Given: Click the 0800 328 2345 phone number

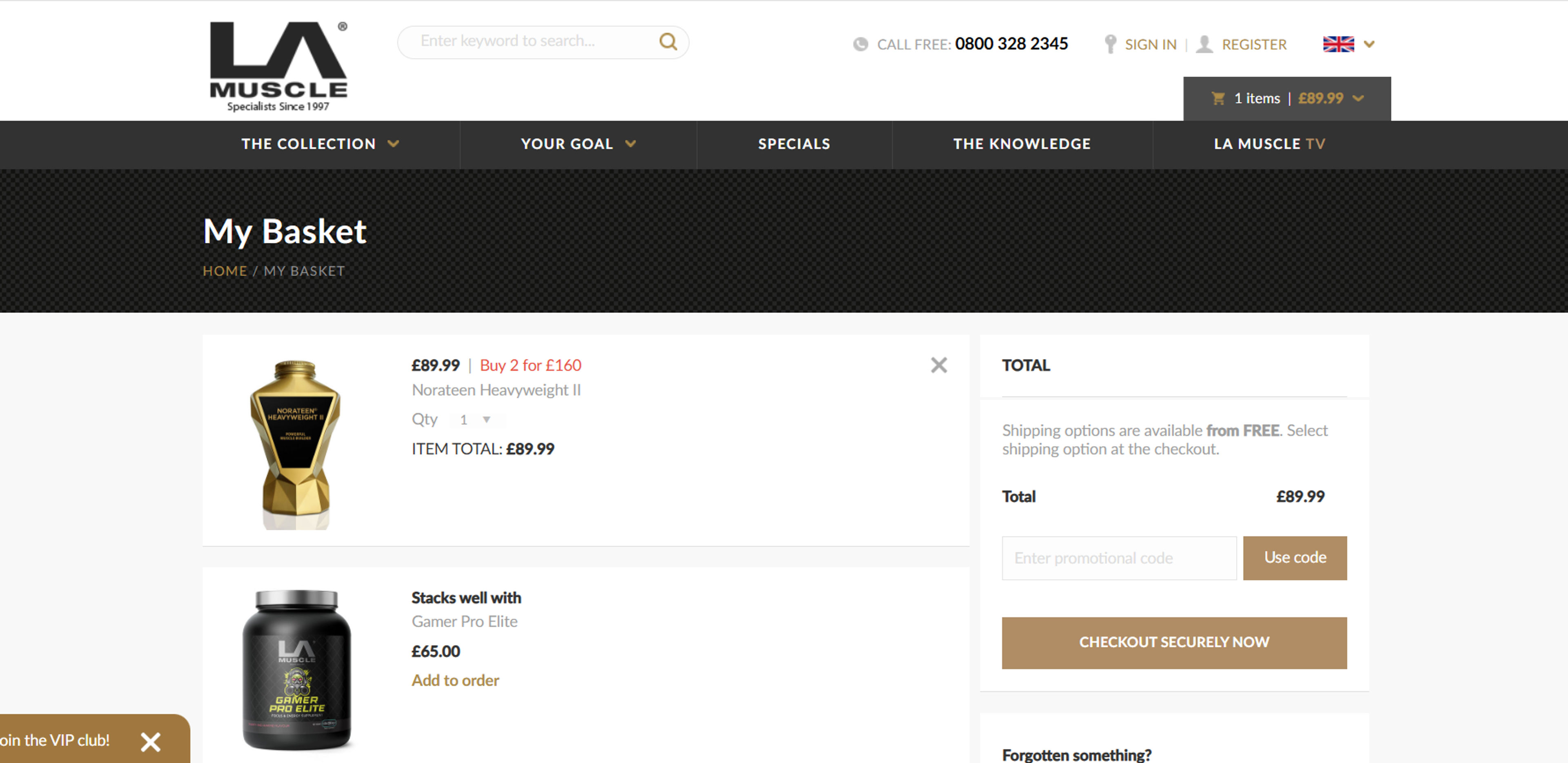Looking at the screenshot, I should (x=1011, y=44).
